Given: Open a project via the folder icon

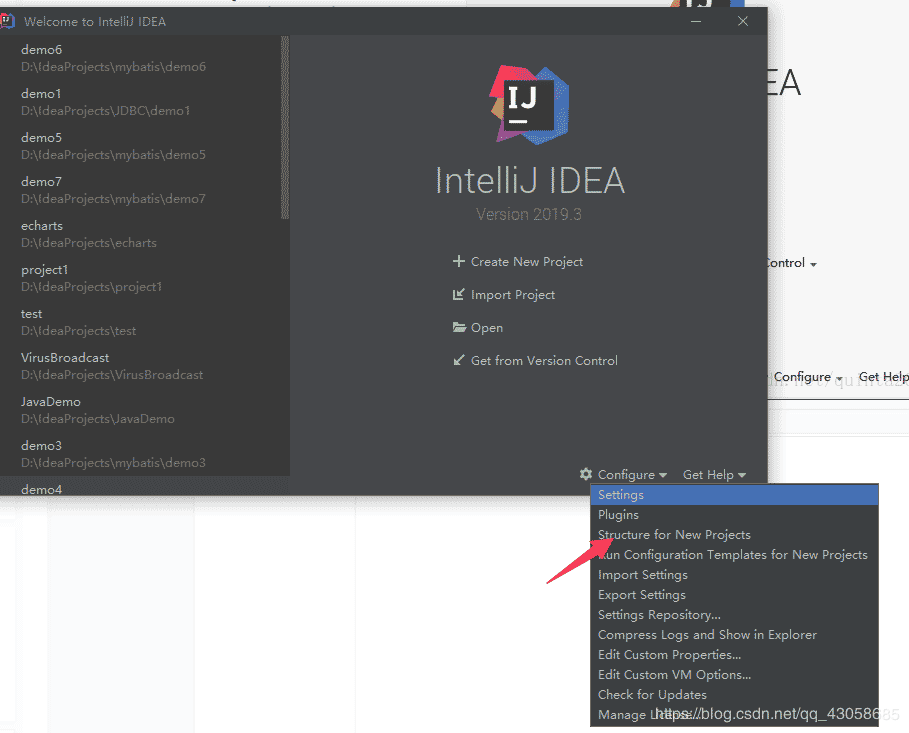Looking at the screenshot, I should coord(459,327).
